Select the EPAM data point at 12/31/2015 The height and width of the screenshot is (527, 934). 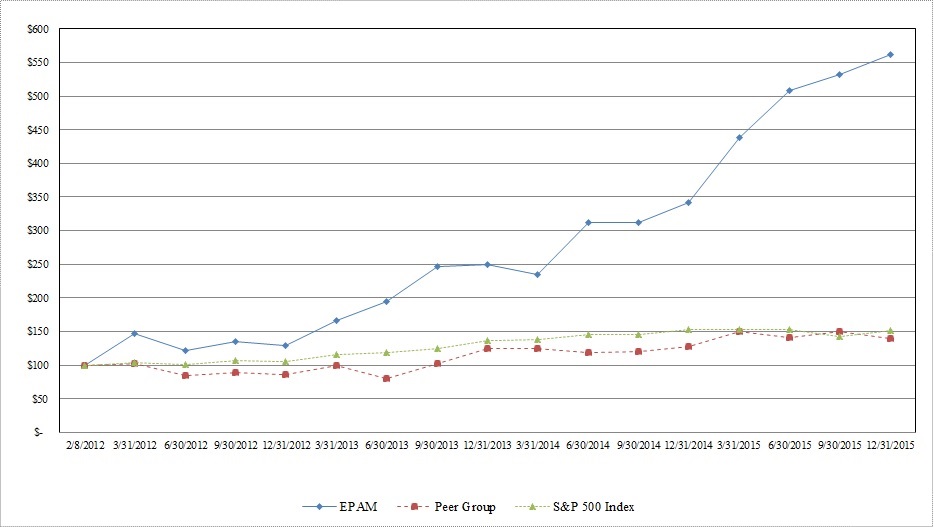[x=890, y=55]
